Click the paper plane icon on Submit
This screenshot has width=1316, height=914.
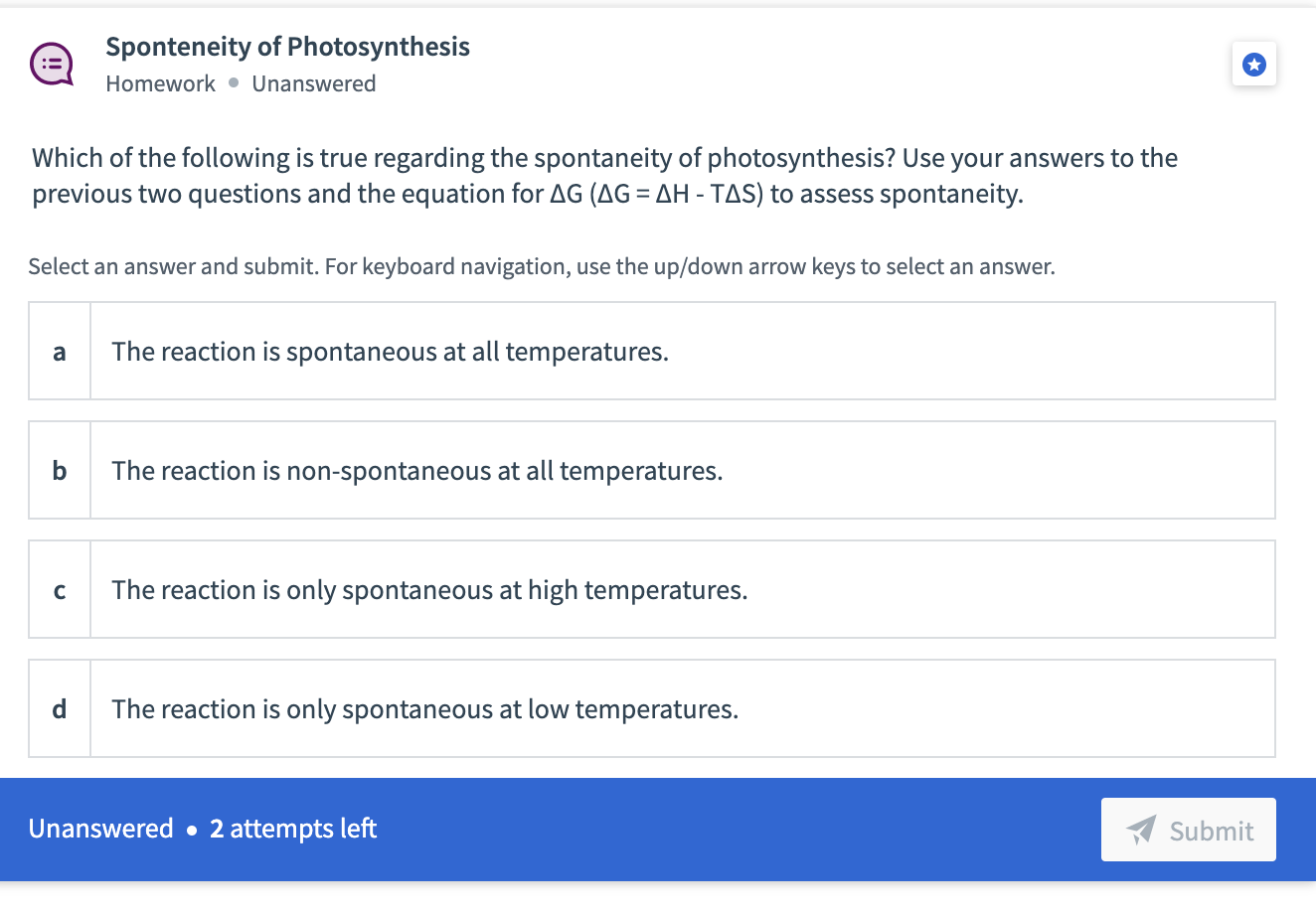point(1142,830)
